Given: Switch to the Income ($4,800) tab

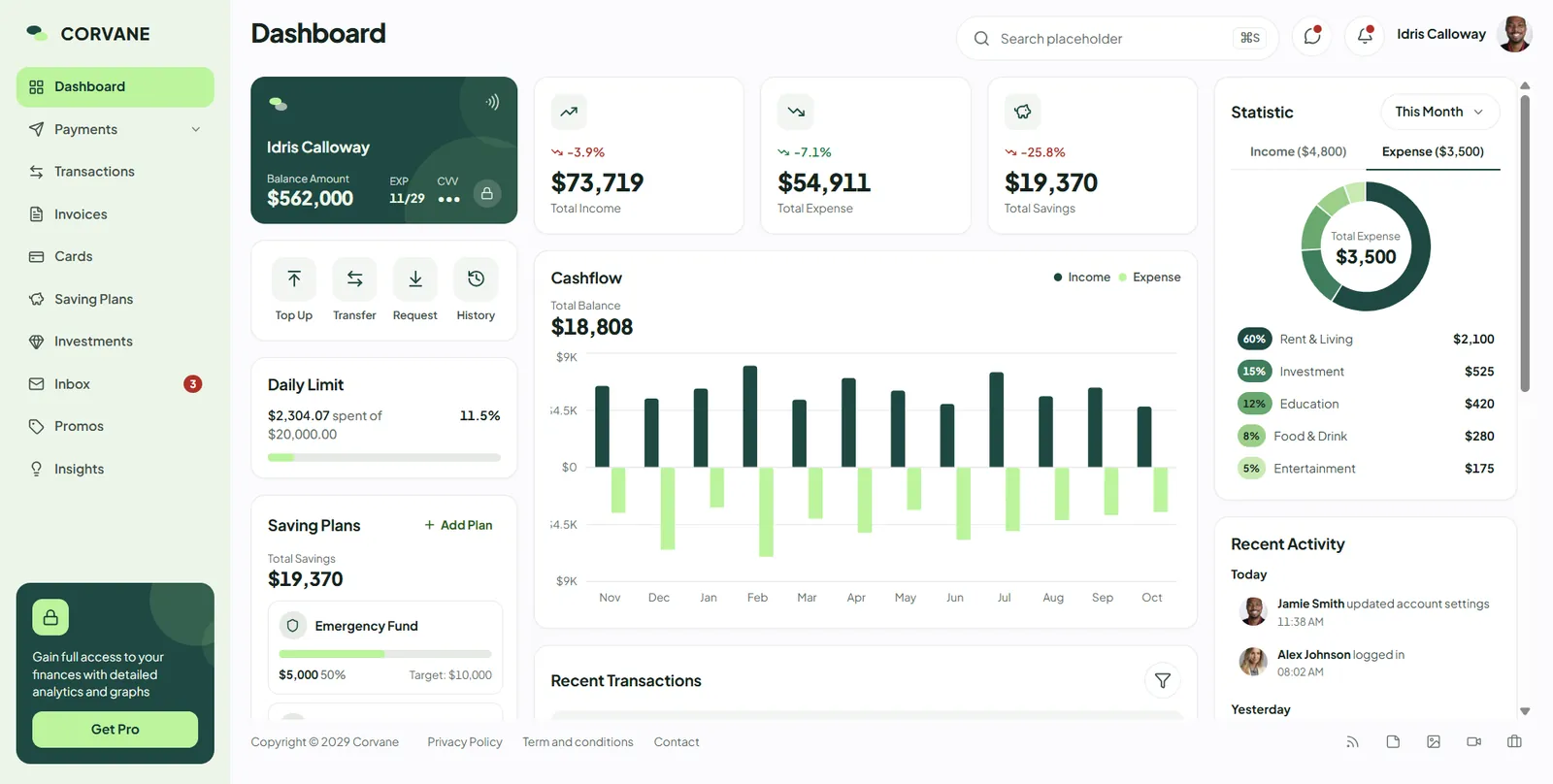Looking at the screenshot, I should [1298, 151].
